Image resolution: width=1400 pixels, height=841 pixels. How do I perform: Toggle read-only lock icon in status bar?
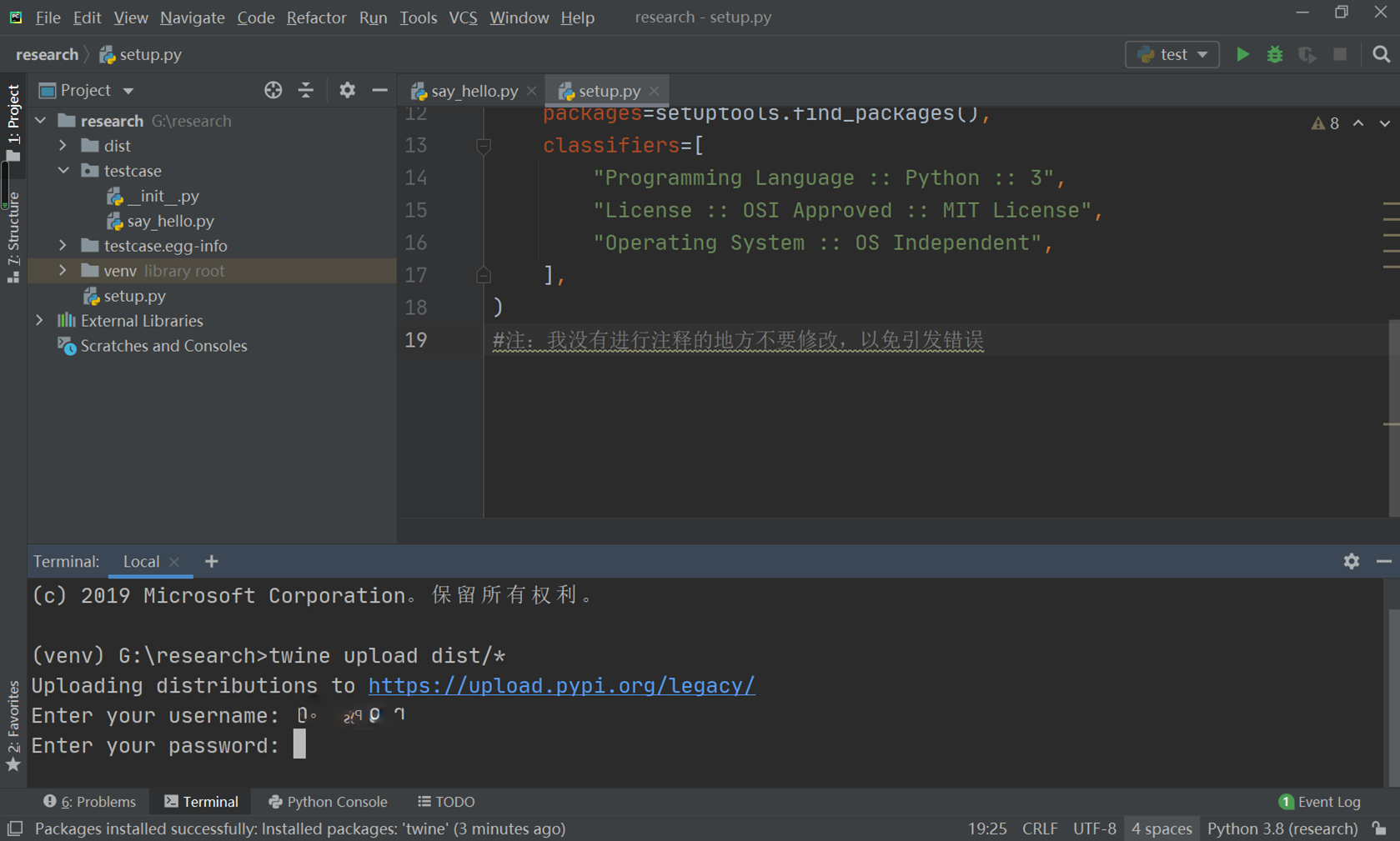coord(1380,828)
